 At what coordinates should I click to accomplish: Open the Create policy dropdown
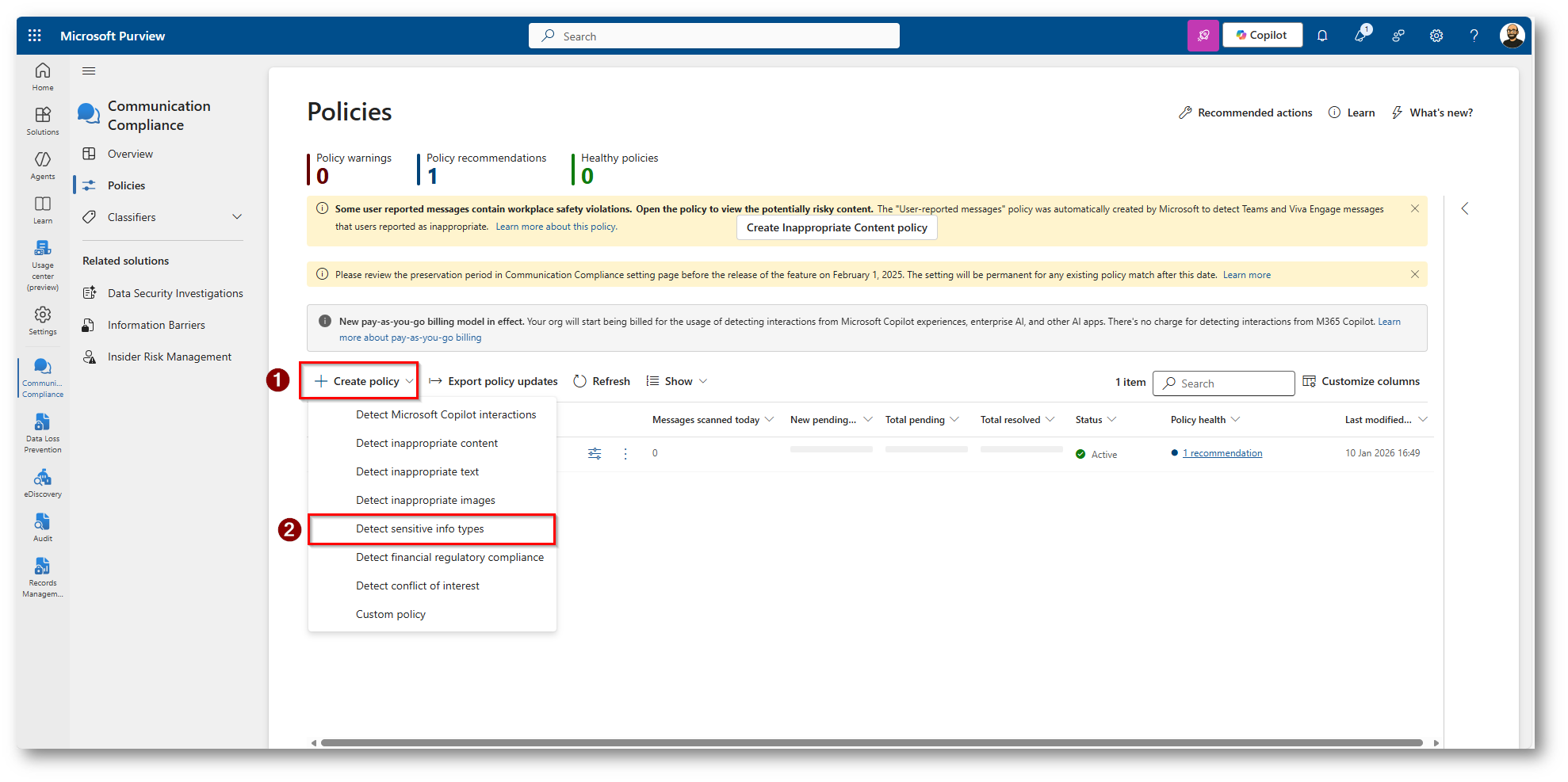click(360, 382)
